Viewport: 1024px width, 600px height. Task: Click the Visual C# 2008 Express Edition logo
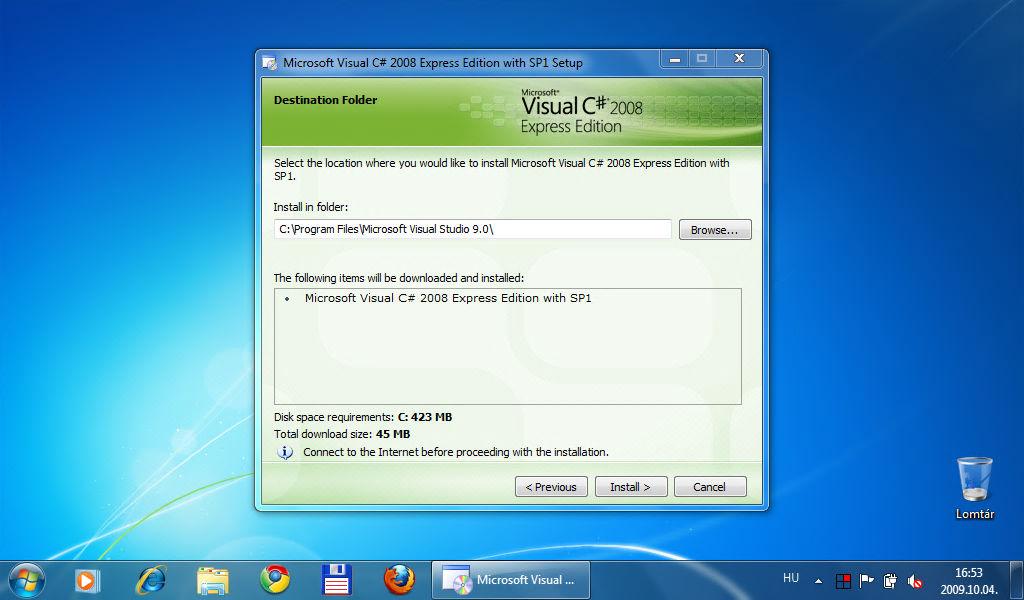[x=581, y=112]
